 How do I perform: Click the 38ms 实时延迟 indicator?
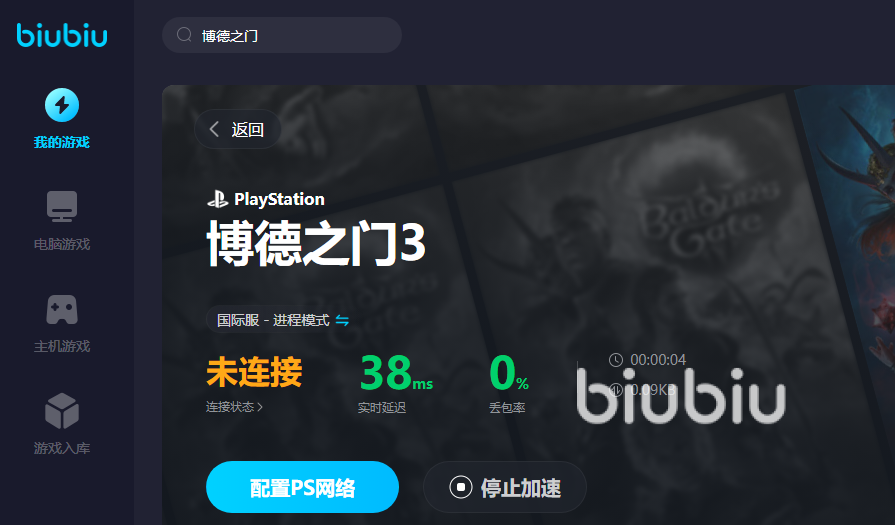click(x=396, y=382)
